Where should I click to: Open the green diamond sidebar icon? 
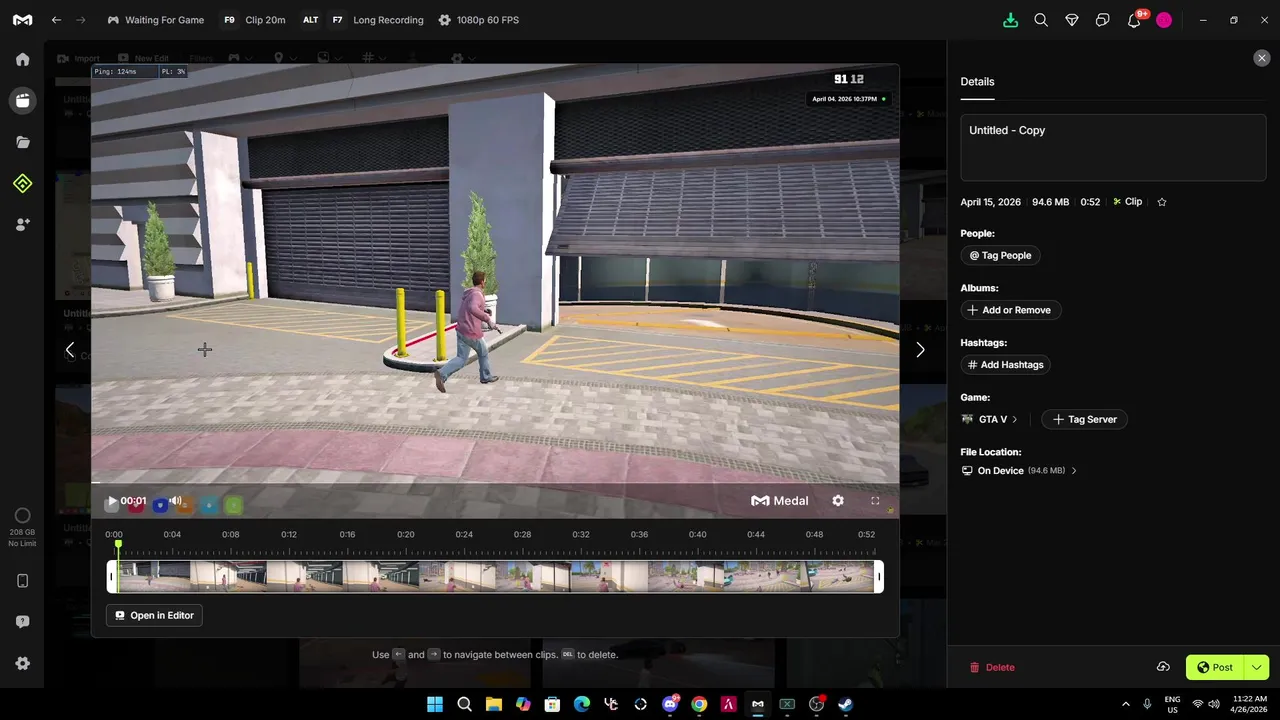click(x=22, y=183)
